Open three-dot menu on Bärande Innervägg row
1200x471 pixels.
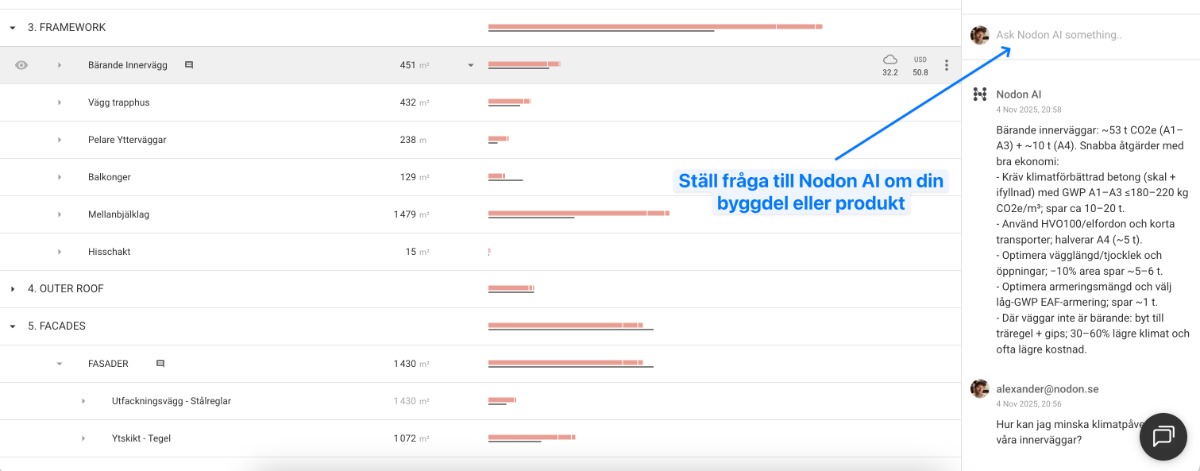(947, 65)
